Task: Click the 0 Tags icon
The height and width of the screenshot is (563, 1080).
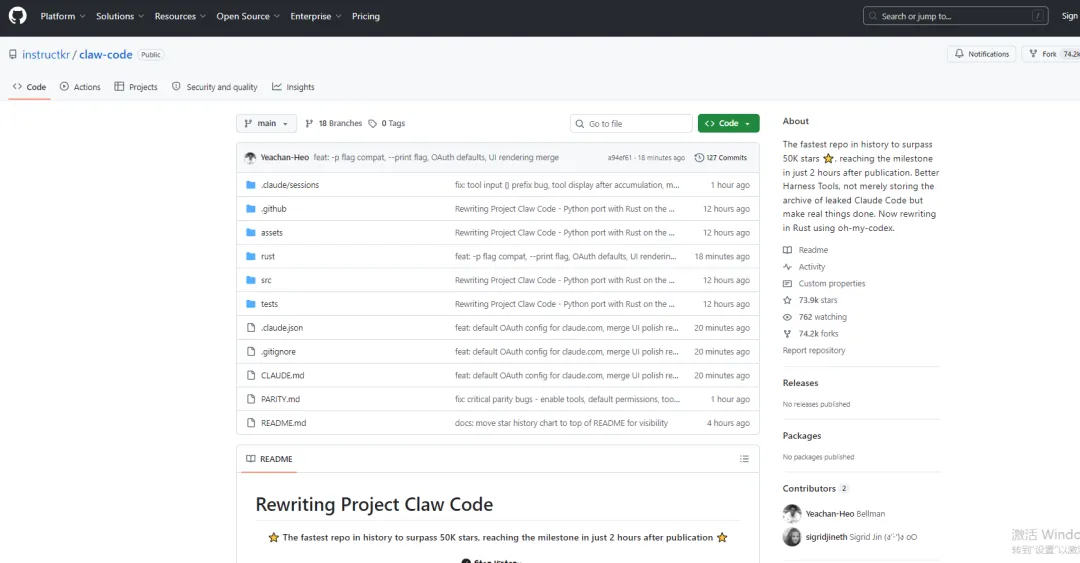Action: 373,124
